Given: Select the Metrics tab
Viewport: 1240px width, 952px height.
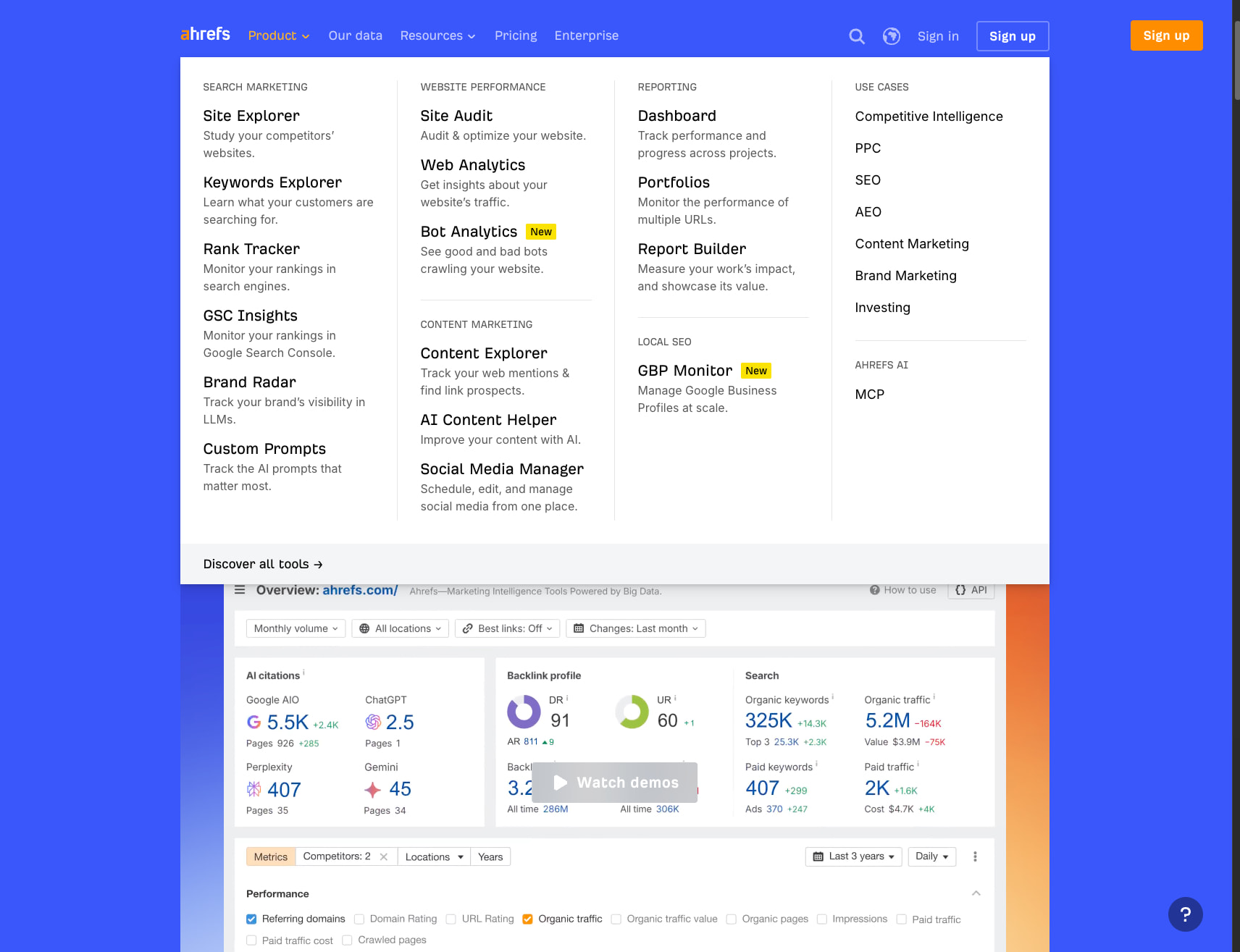Looking at the screenshot, I should (x=271, y=857).
